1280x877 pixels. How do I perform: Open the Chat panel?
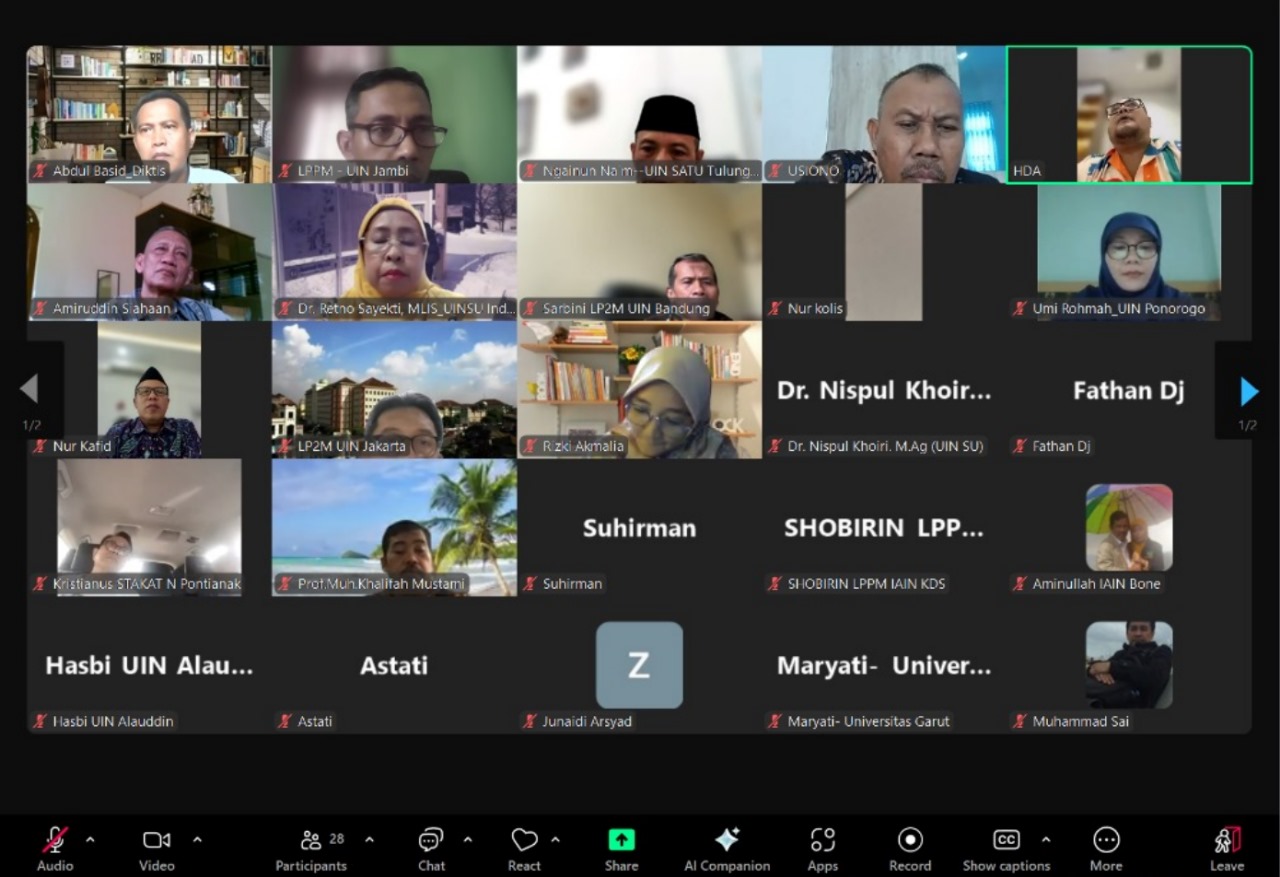tap(431, 849)
